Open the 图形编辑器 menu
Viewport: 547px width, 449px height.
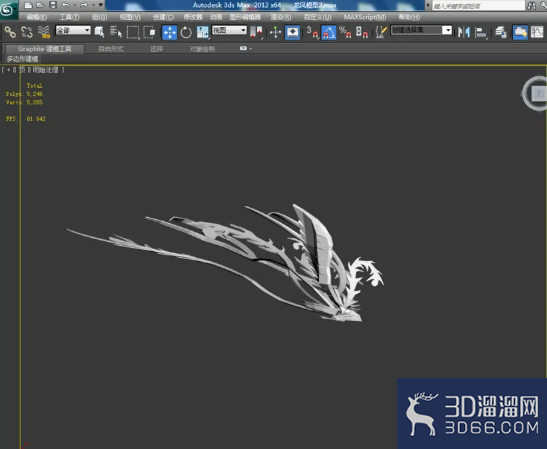tap(245, 17)
